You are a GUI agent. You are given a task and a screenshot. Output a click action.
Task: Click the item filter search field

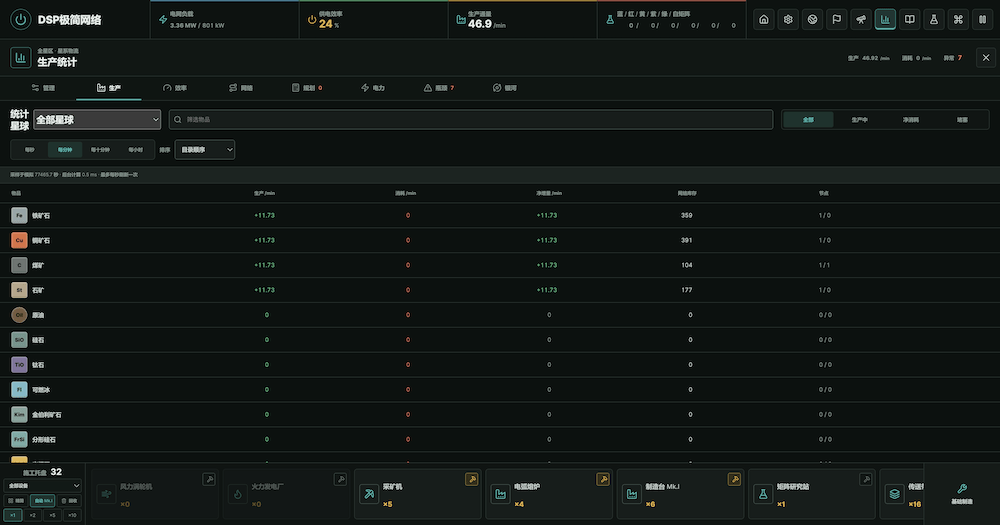(x=471, y=119)
